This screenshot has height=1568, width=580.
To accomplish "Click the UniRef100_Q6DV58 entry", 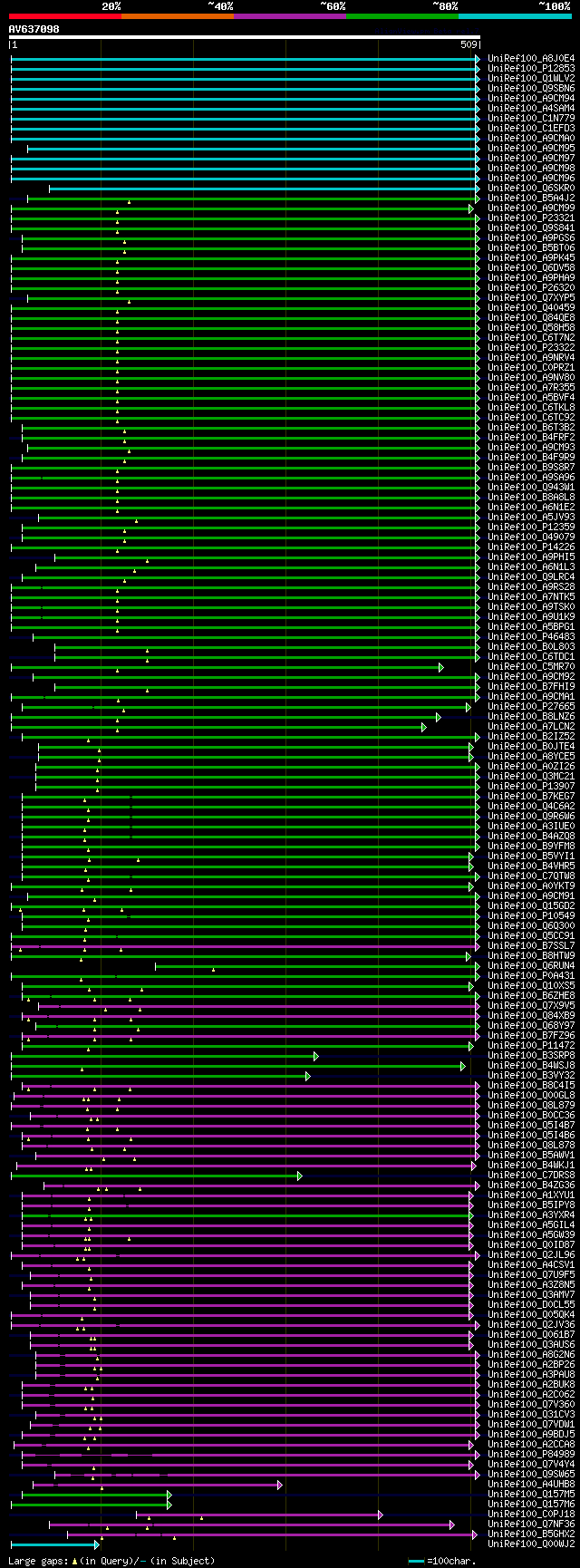I will coord(531,268).
